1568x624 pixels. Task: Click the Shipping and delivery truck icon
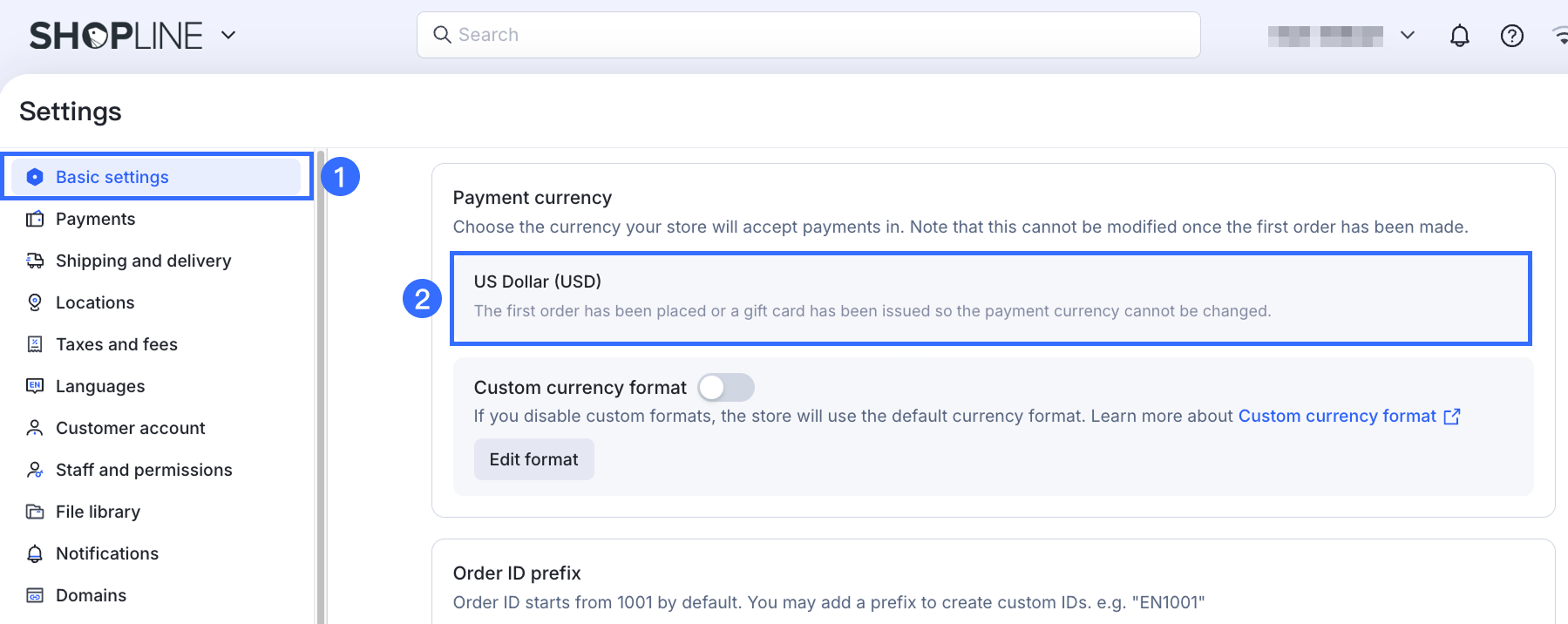pyautogui.click(x=35, y=261)
